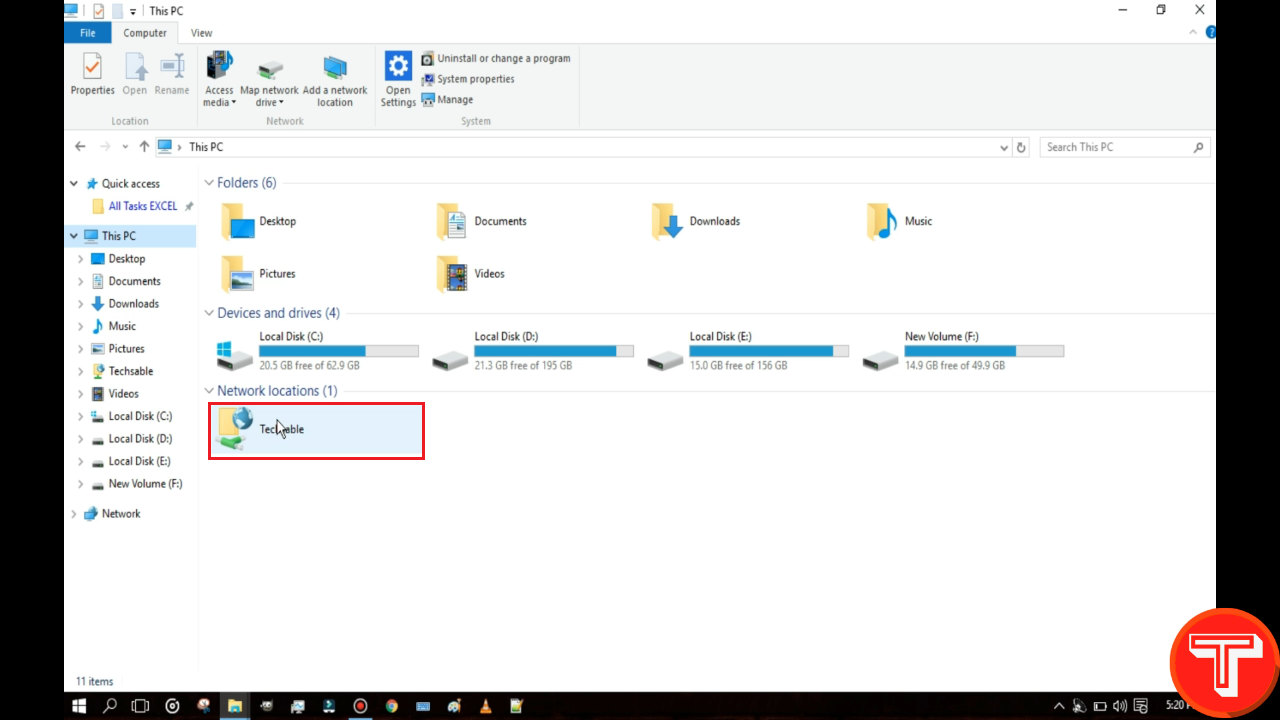The image size is (1280, 720).
Task: Expand Downloads in the navigation tree
Action: pyautogui.click(x=81, y=304)
